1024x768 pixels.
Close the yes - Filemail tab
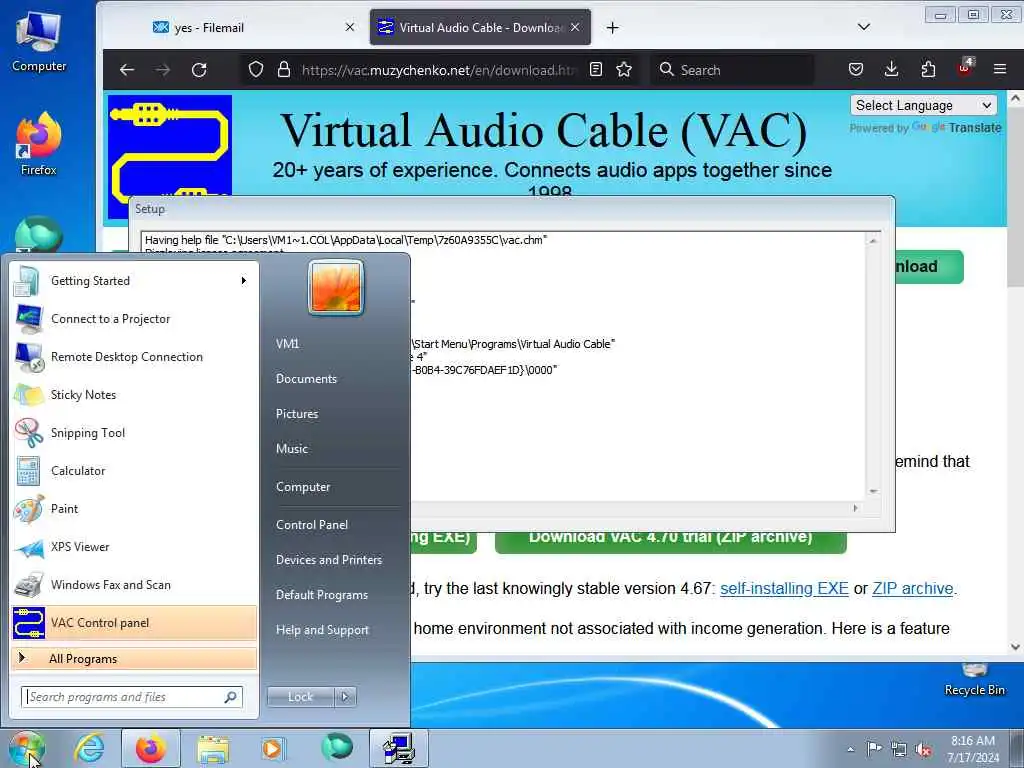tap(350, 27)
